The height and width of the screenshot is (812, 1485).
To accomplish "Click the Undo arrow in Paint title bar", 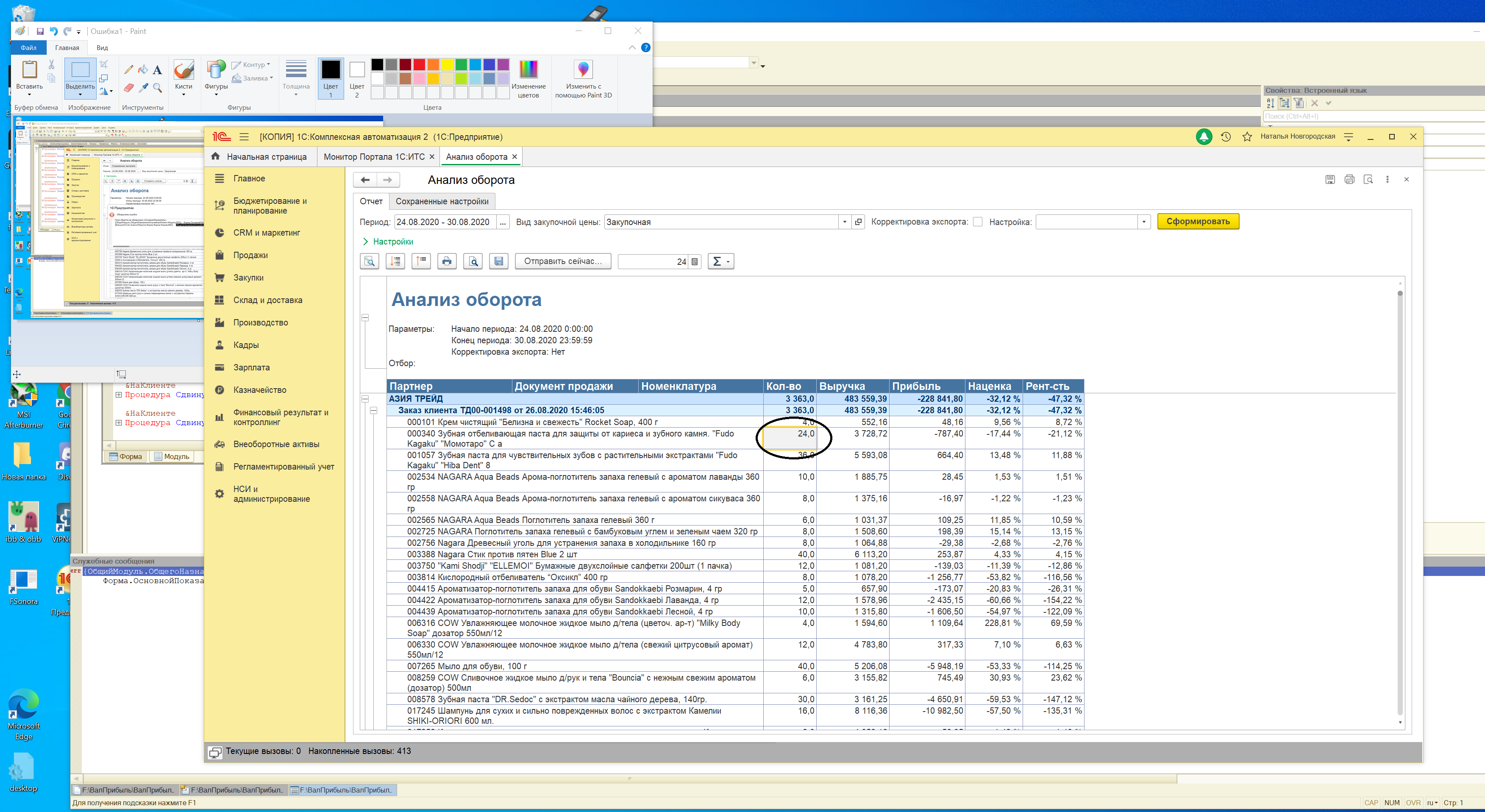I will (54, 31).
